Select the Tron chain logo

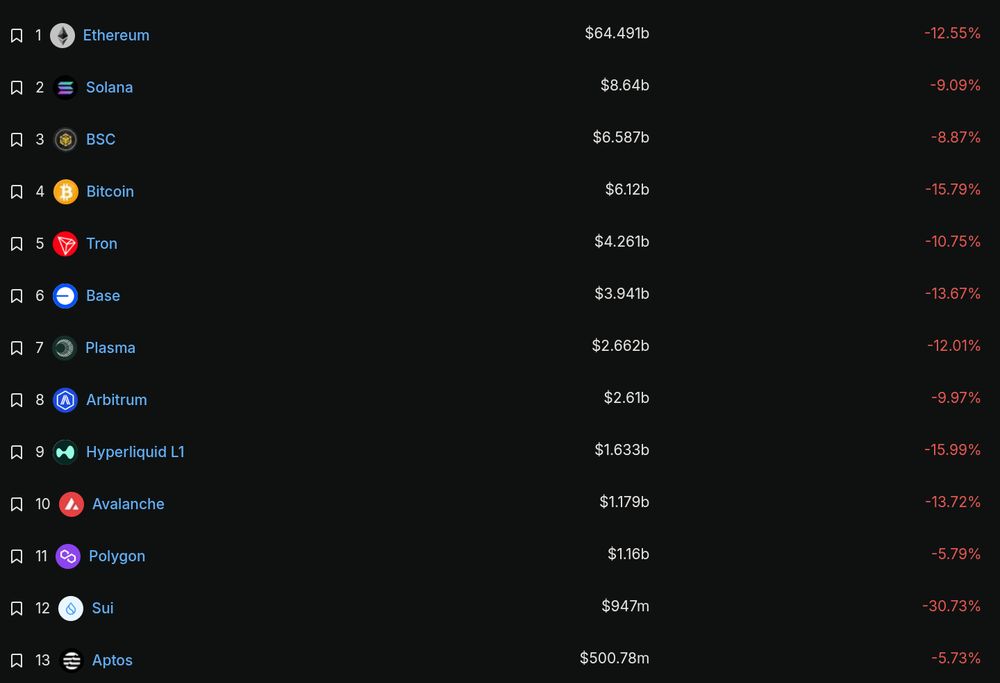pyautogui.click(x=65, y=243)
